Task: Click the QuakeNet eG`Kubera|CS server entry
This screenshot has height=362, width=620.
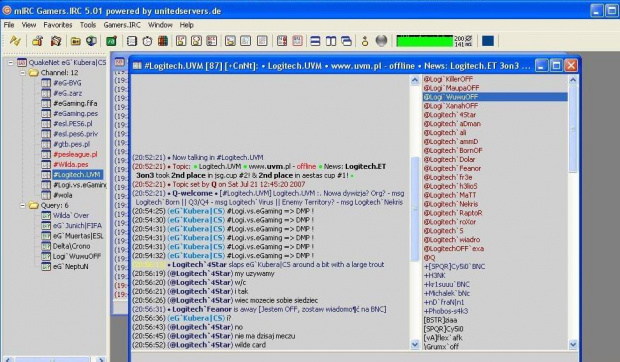Action: 67,62
